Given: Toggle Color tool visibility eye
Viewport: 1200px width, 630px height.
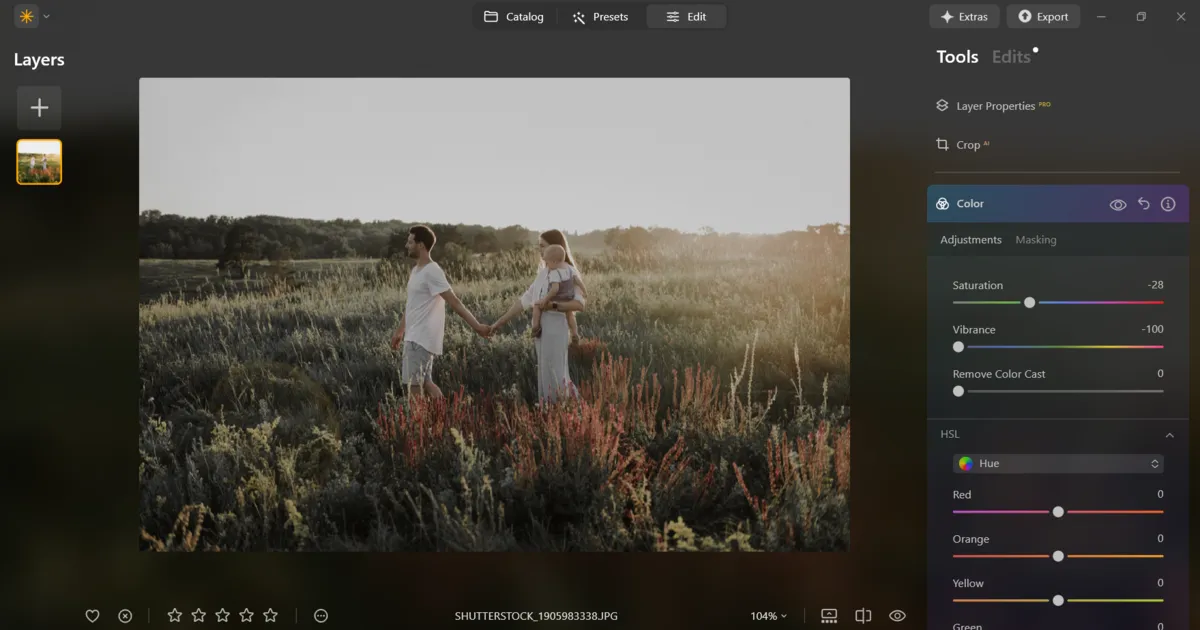Looking at the screenshot, I should point(1118,204).
